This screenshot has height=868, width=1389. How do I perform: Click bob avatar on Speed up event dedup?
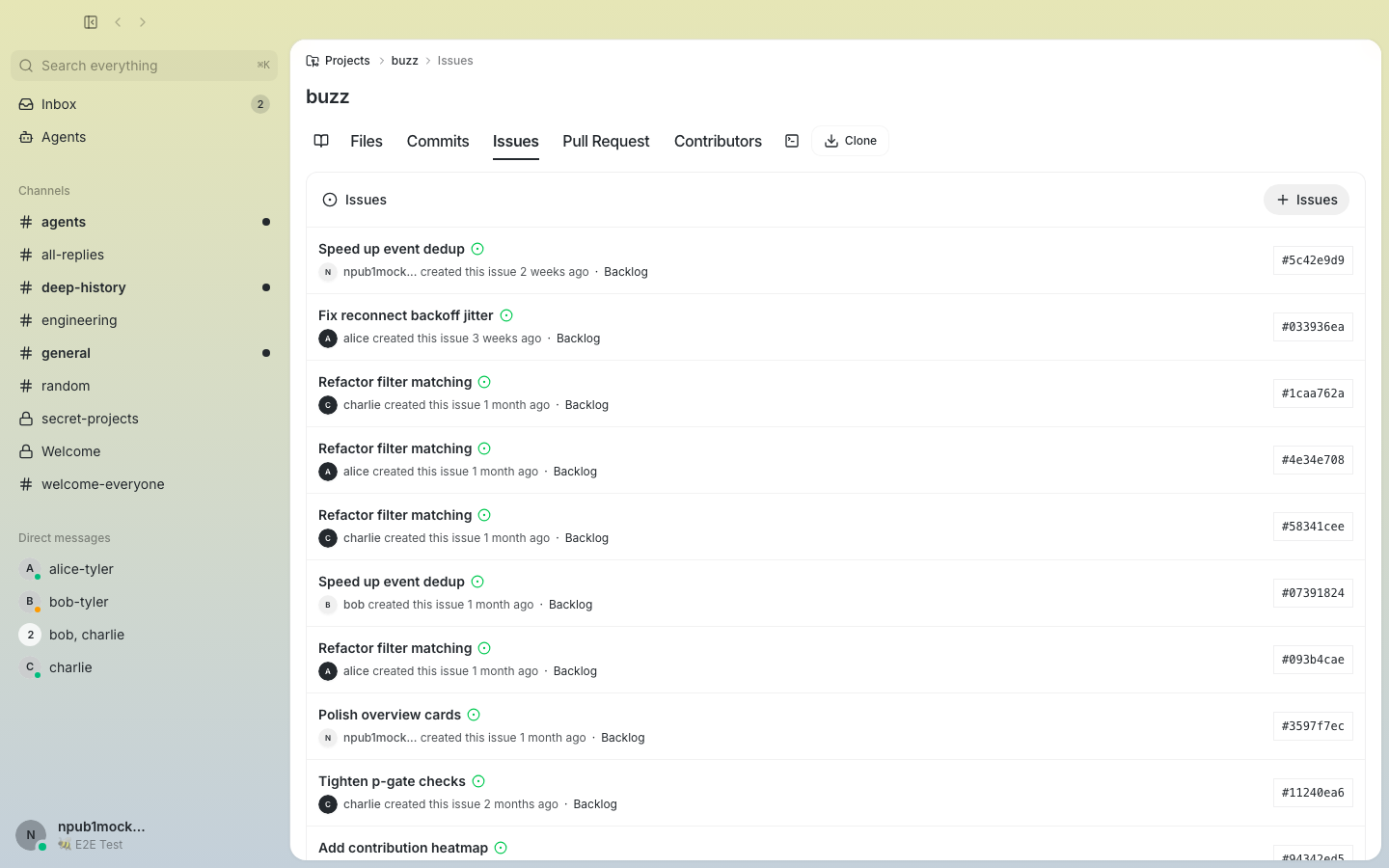coord(328,605)
